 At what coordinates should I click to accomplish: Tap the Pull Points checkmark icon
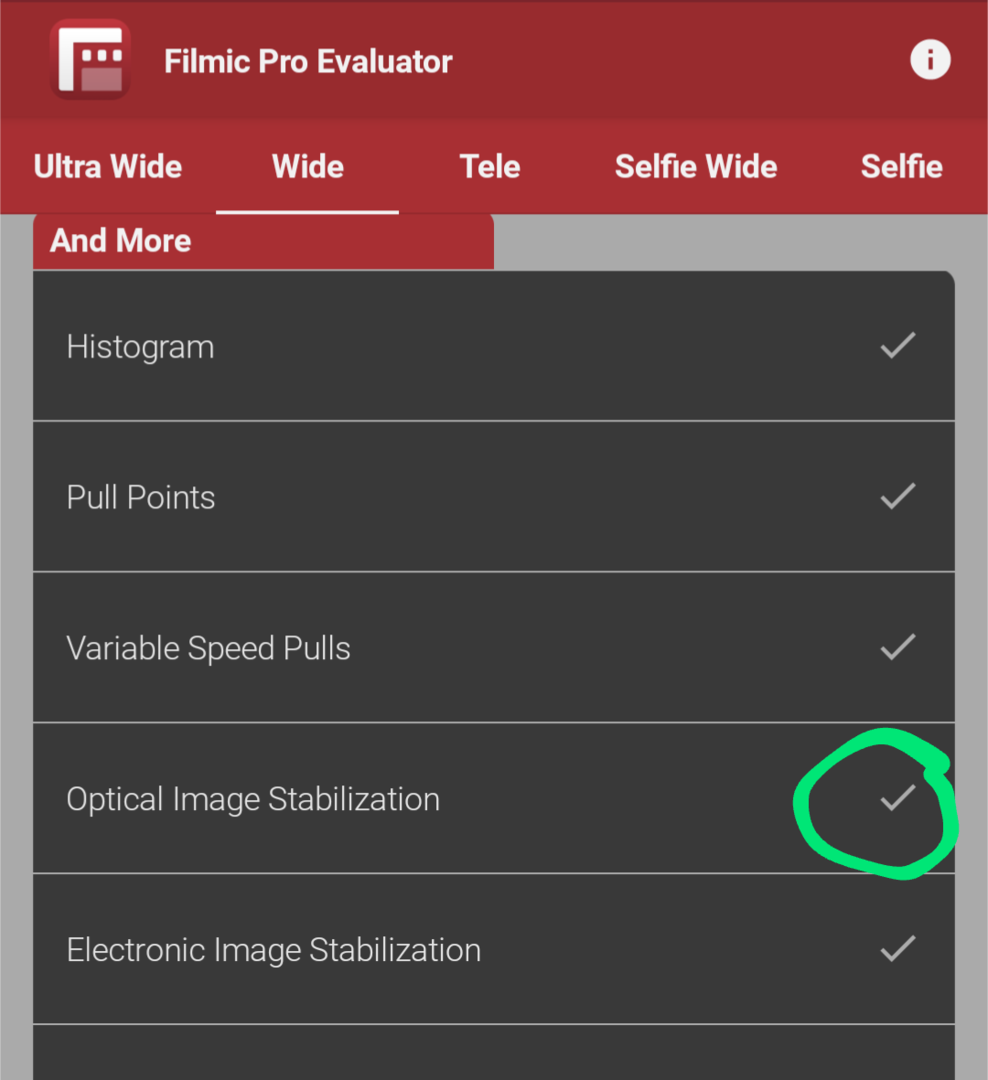coord(897,496)
